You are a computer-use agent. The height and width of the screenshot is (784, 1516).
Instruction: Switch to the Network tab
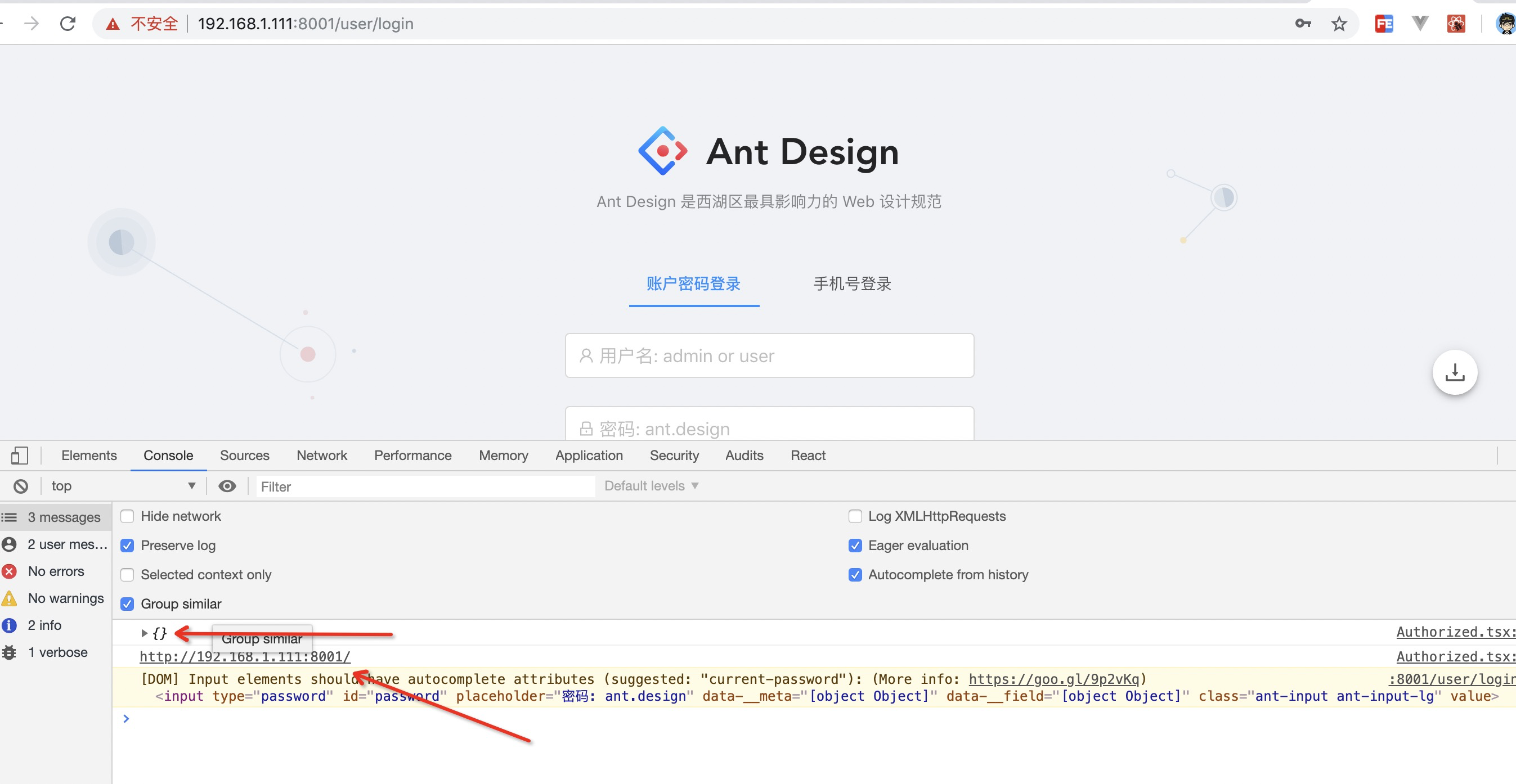click(321, 454)
